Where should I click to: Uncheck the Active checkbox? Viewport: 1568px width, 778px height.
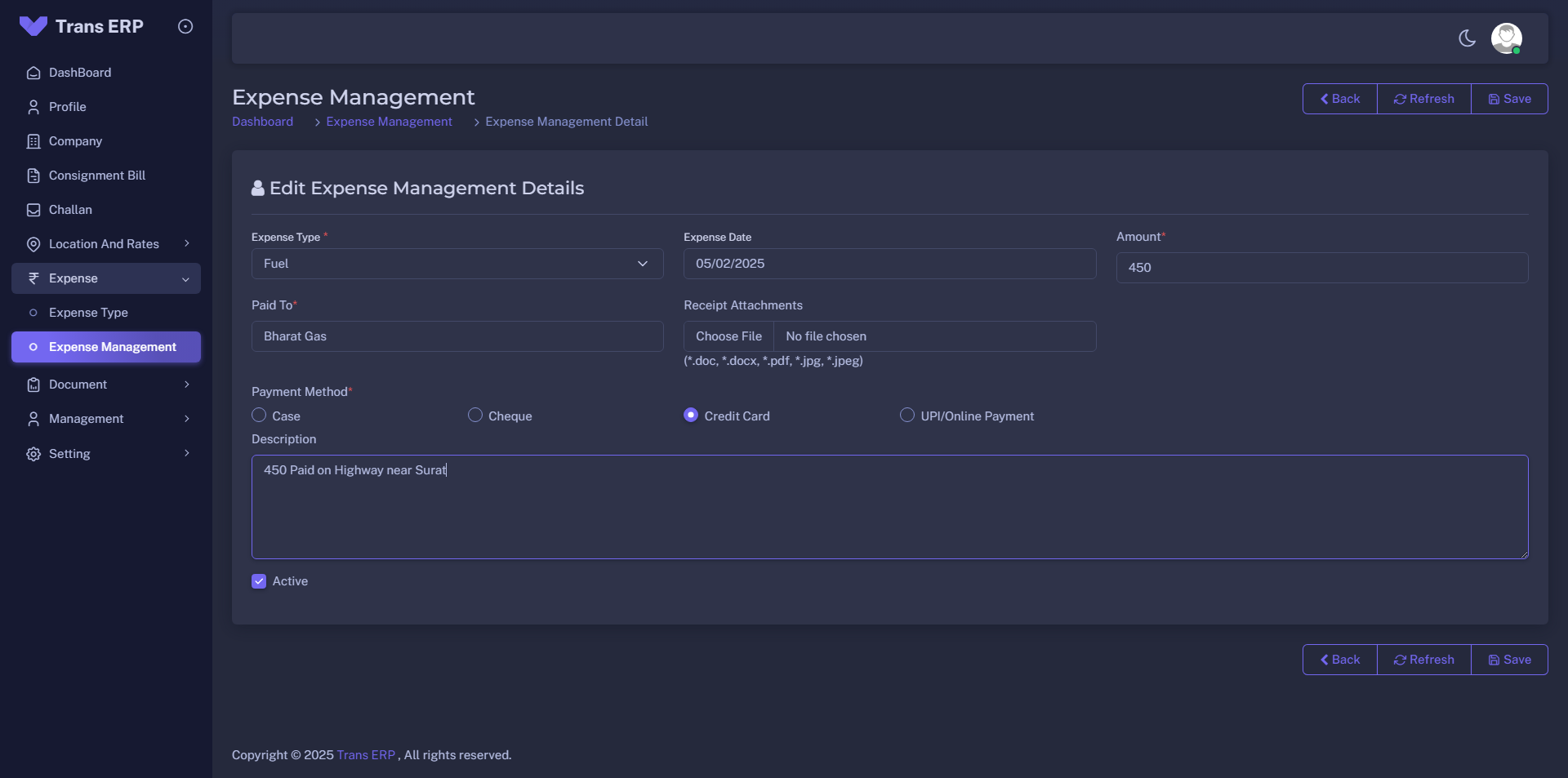pos(259,581)
